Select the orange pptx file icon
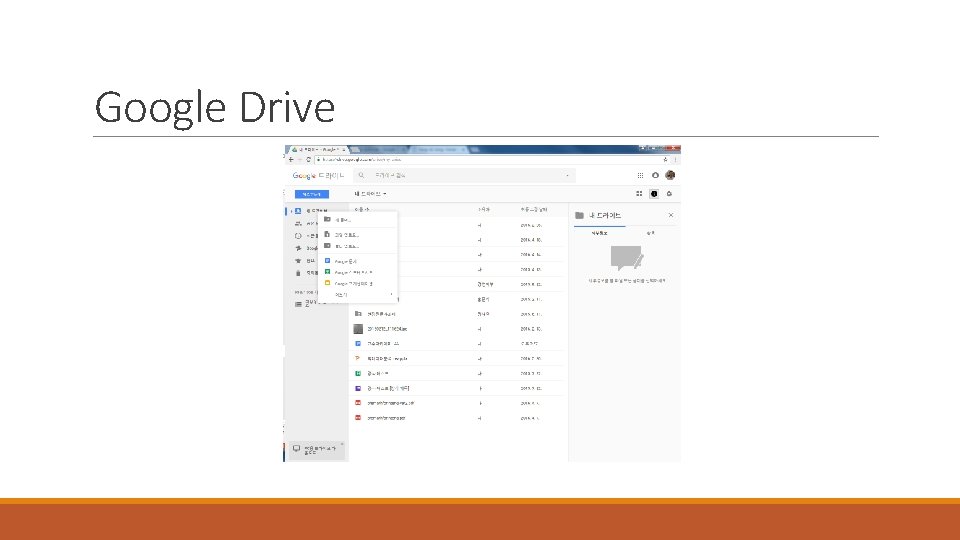Image resolution: width=960 pixels, height=540 pixels. pyautogui.click(x=358, y=358)
